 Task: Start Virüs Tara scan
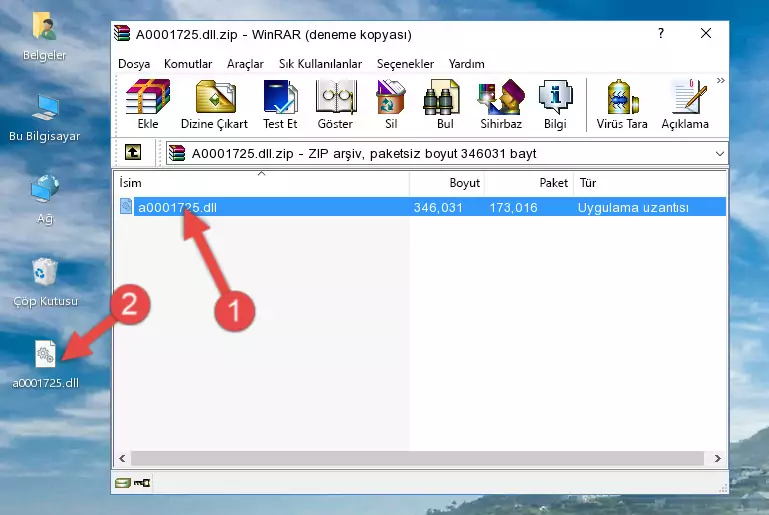point(622,104)
